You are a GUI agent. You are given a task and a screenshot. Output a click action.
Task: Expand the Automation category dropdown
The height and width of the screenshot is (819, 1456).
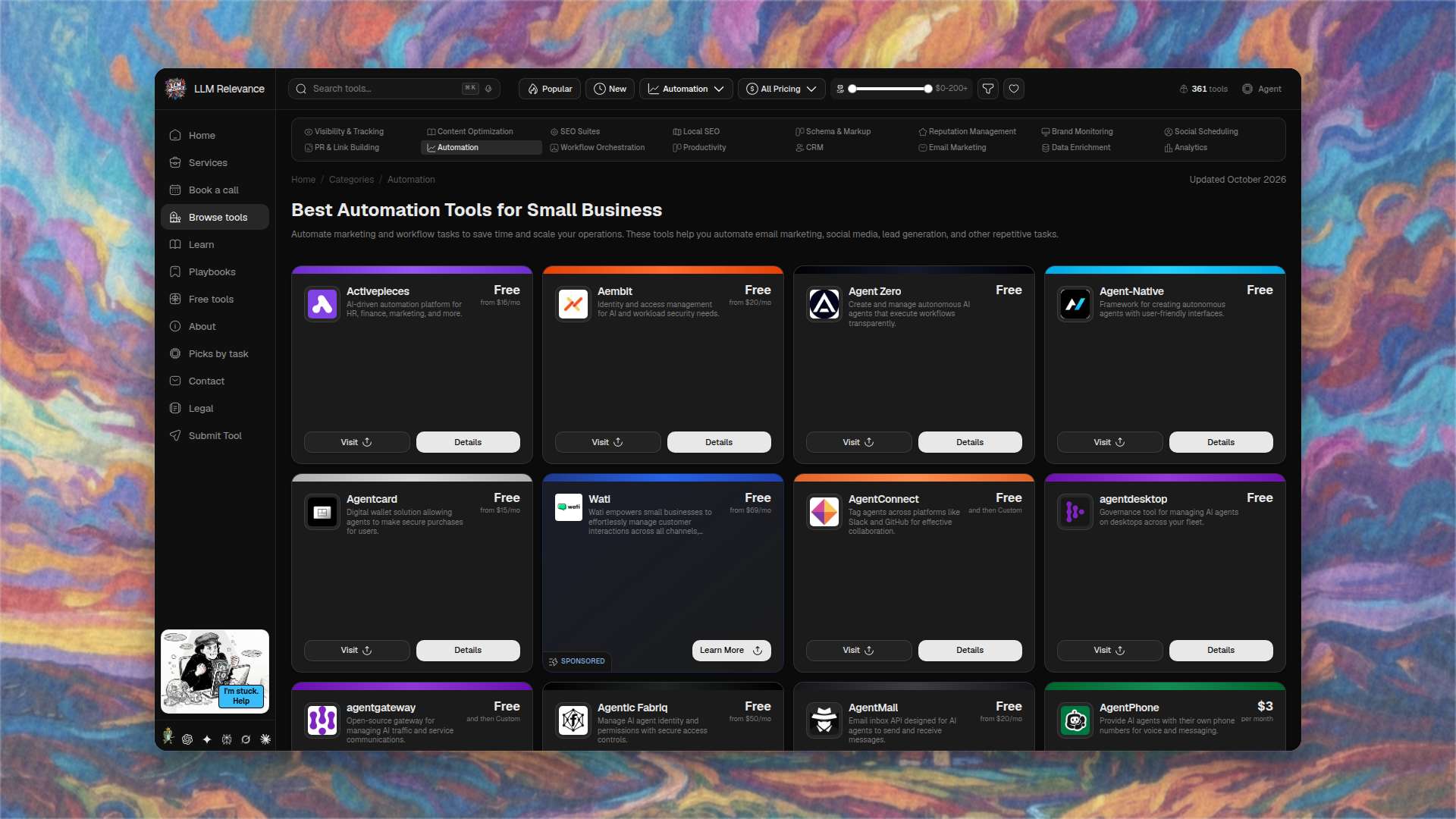tap(686, 89)
